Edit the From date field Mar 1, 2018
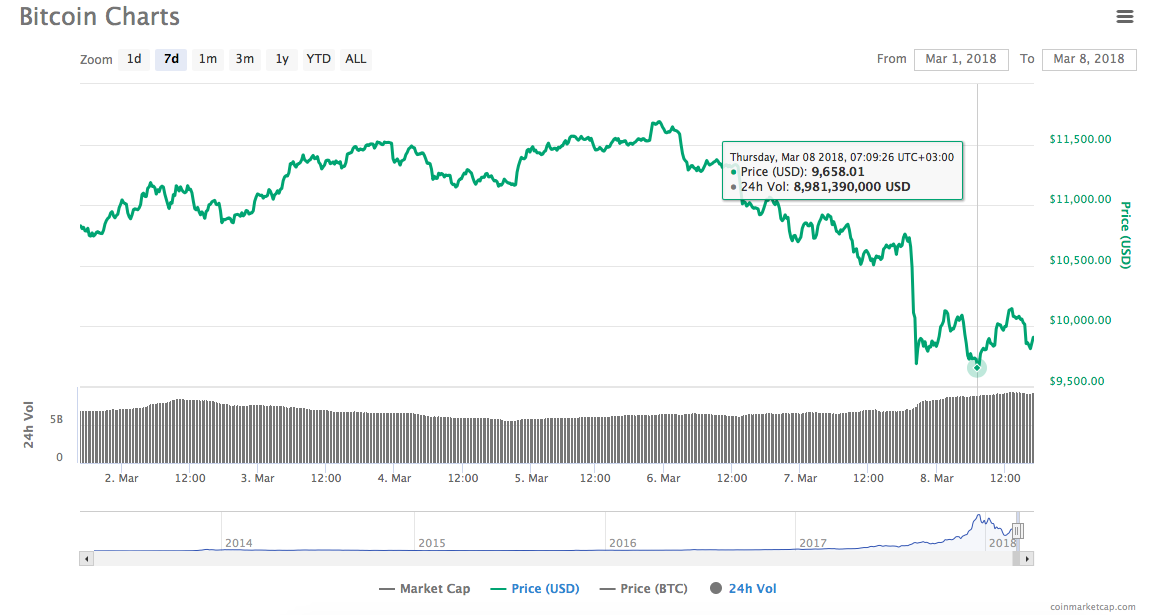This screenshot has width=1149, height=615. pos(961,59)
